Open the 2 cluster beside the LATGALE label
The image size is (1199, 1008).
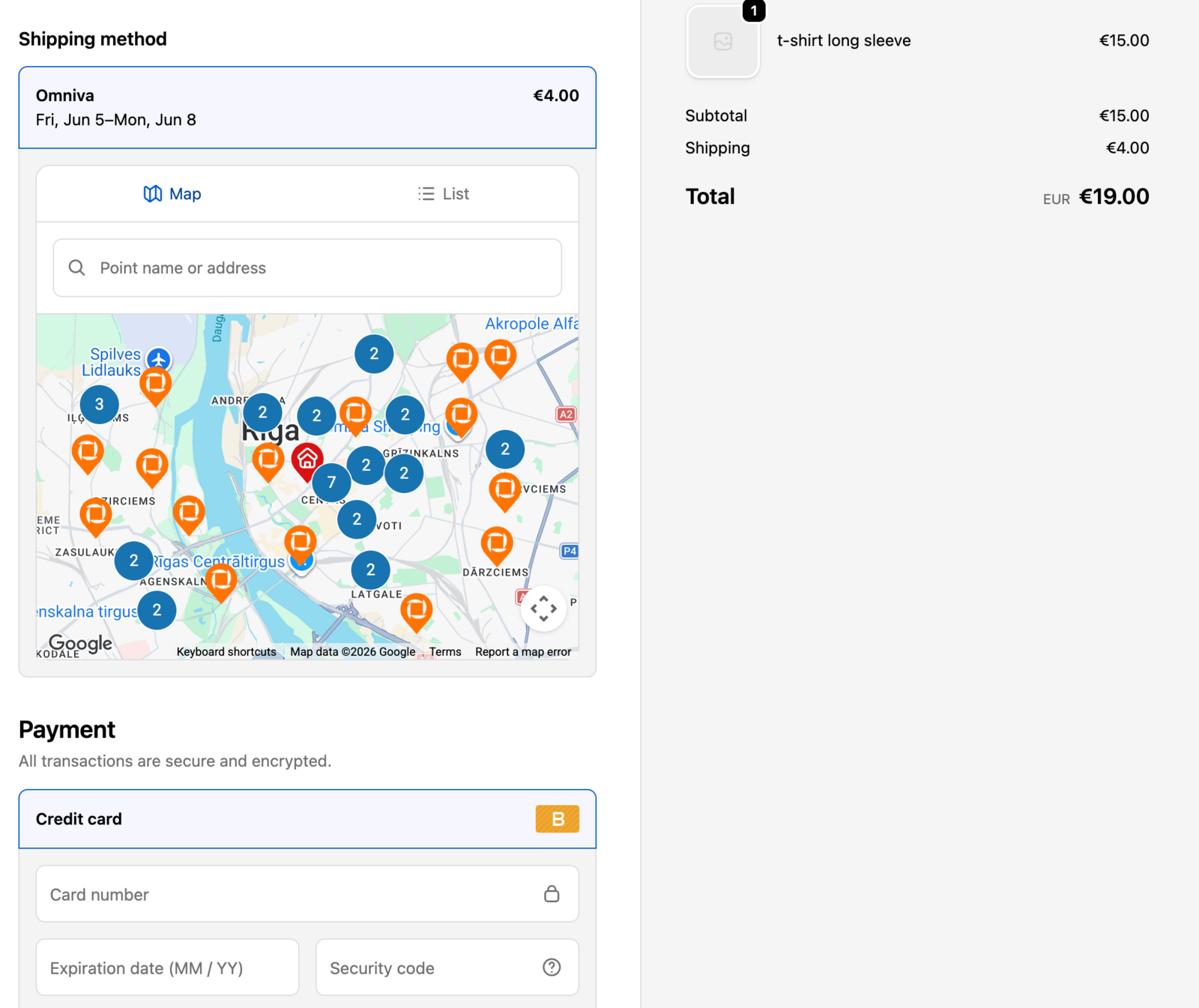pos(370,570)
